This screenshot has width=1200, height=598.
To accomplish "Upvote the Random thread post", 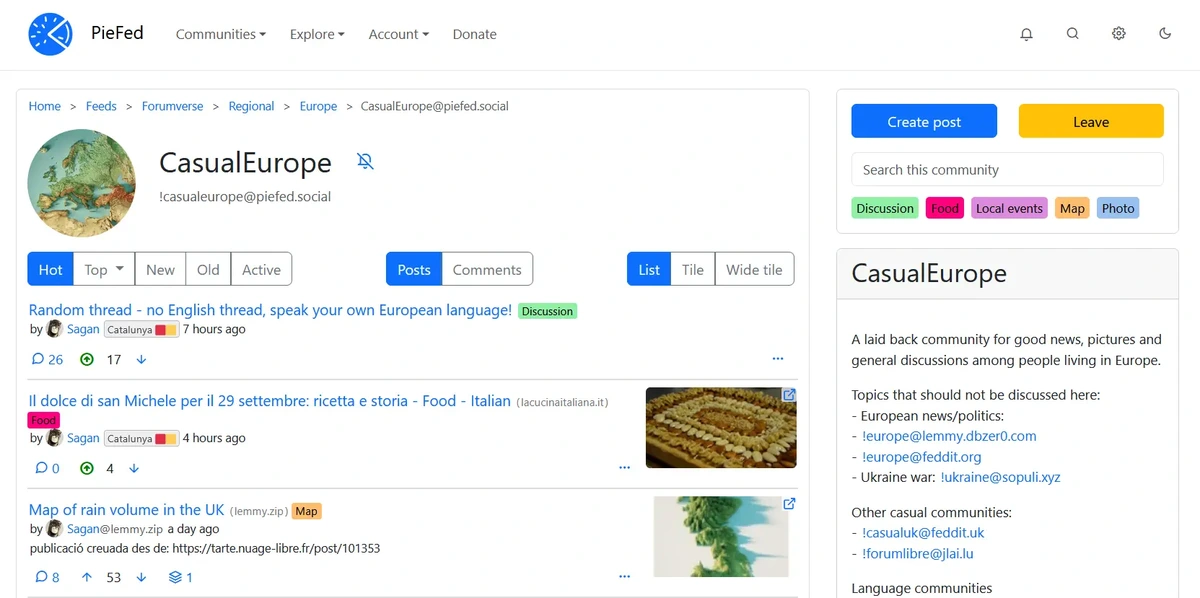I will [x=87, y=359].
